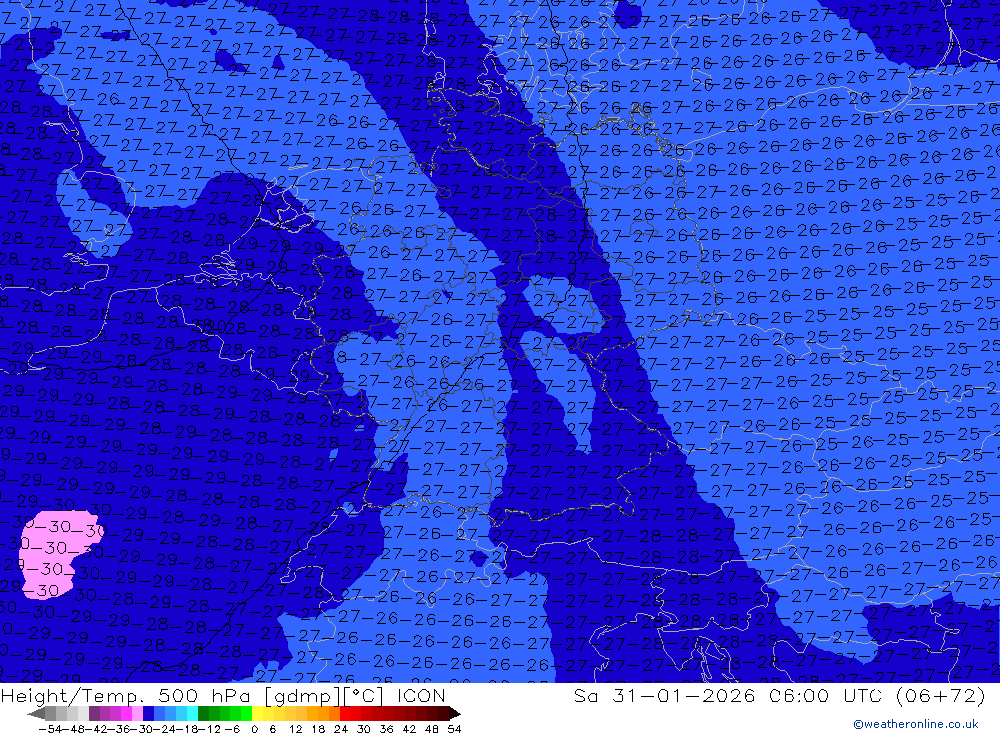
Task: Click the '0' legend scale label
Action: tap(254, 729)
